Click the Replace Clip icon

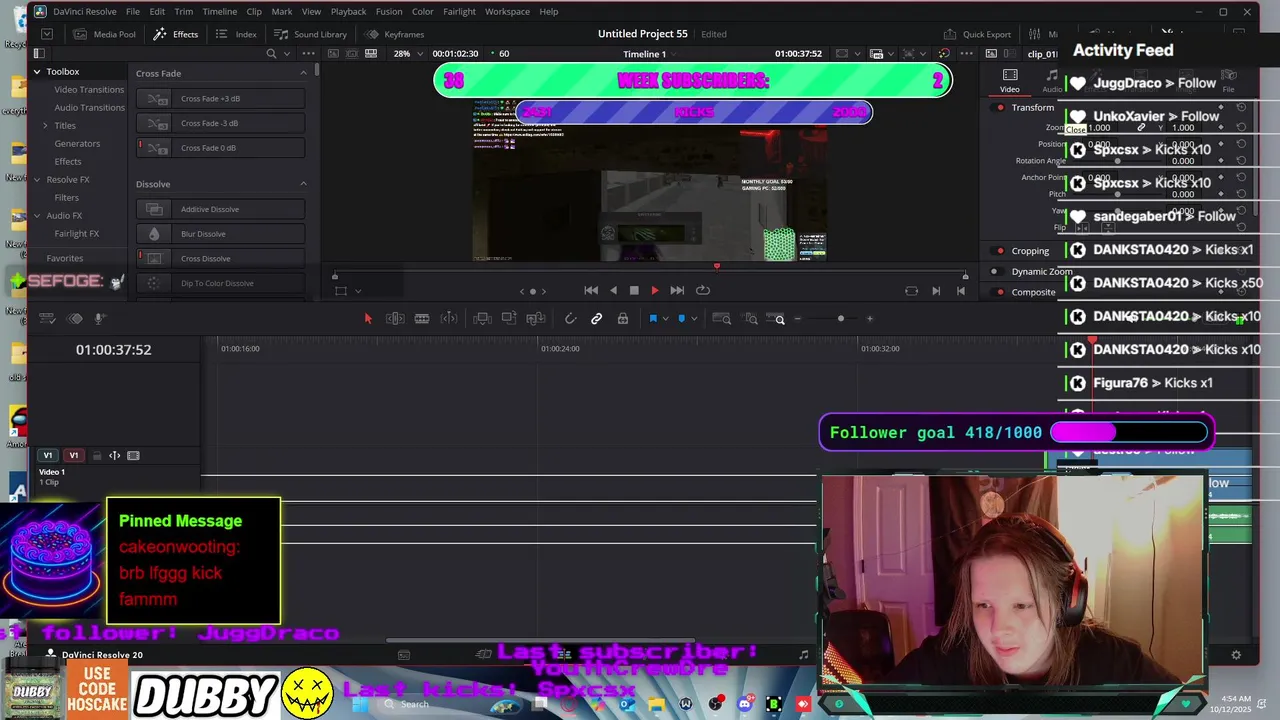tap(535, 319)
